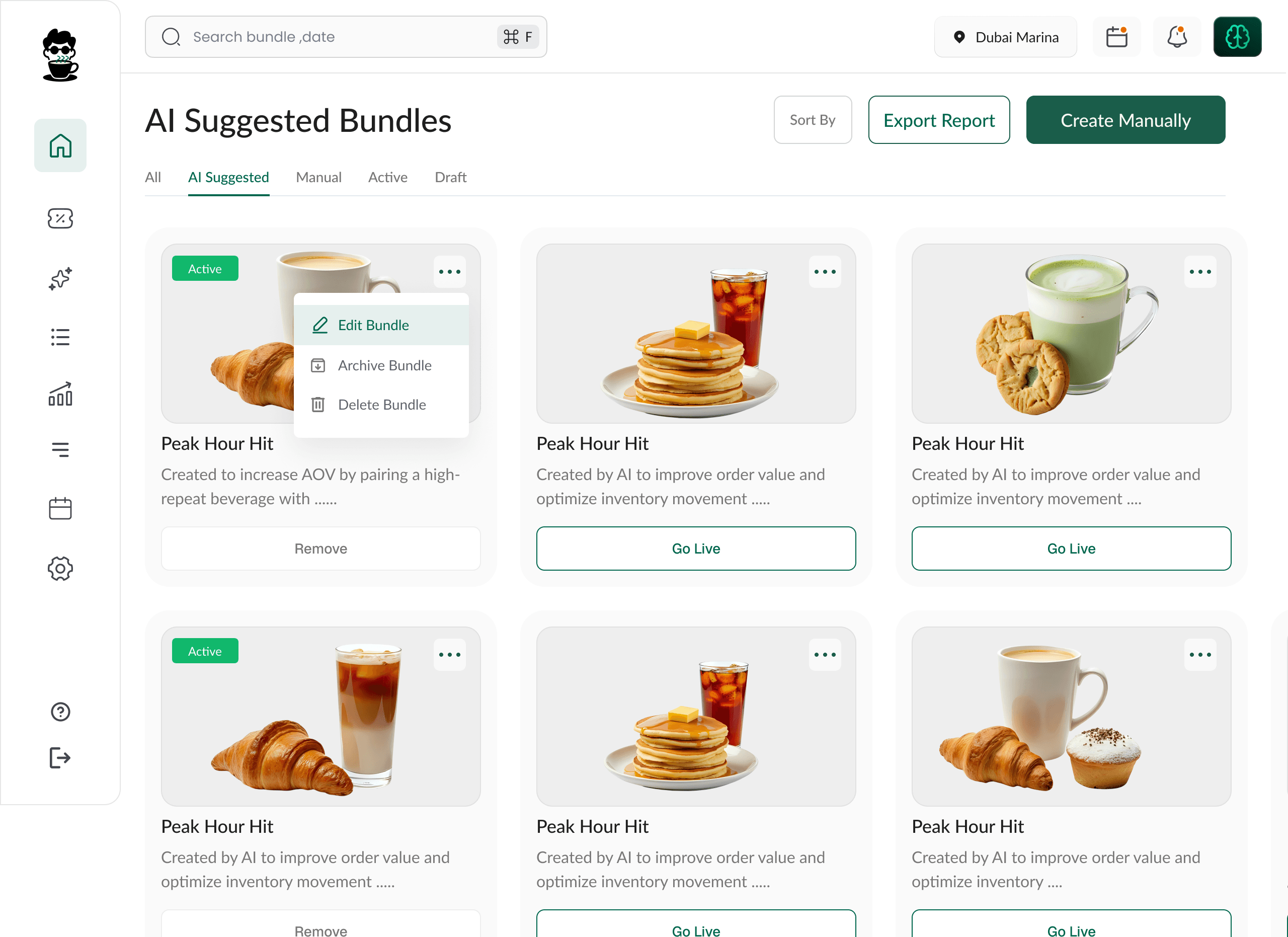Click the AI brain icon button
This screenshot has height=937, width=1288.
[1237, 37]
